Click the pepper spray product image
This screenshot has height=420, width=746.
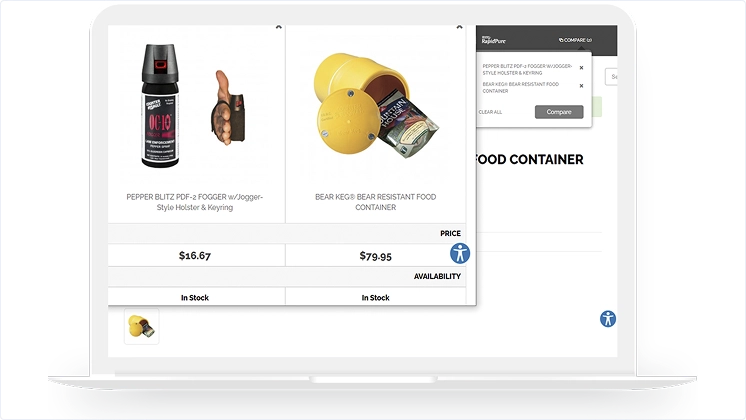click(x=195, y=106)
